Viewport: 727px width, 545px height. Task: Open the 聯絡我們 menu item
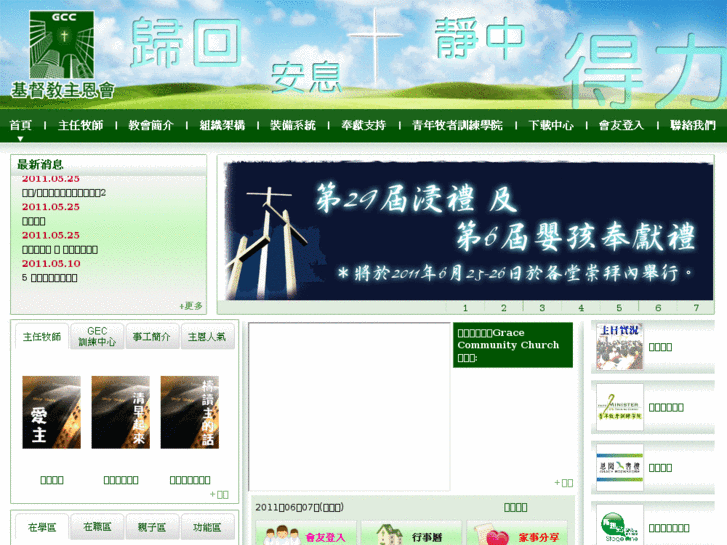693,125
